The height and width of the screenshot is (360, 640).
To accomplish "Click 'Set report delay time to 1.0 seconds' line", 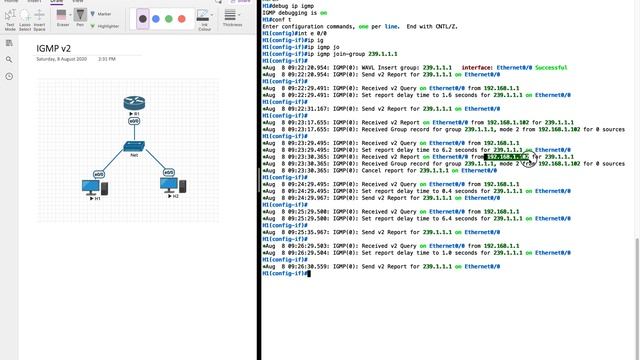I will (x=416, y=253).
